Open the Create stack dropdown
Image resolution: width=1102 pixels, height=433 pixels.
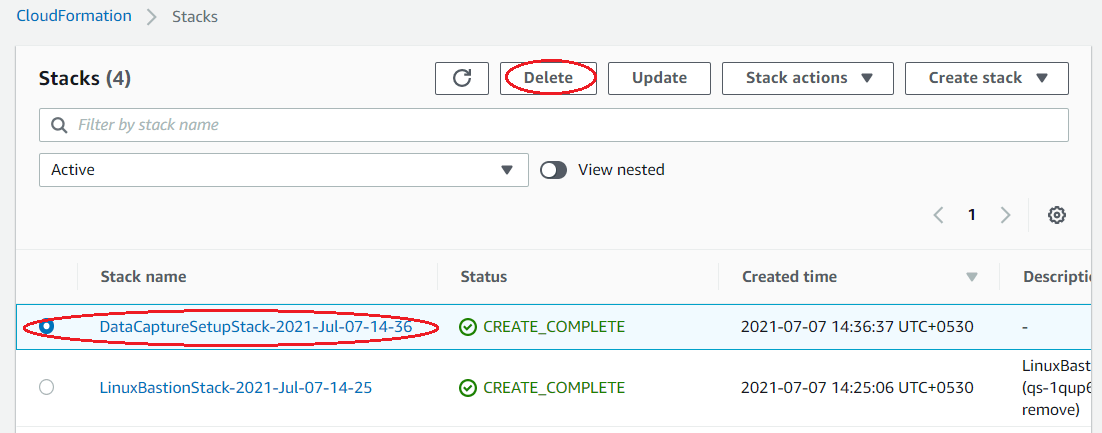point(986,78)
